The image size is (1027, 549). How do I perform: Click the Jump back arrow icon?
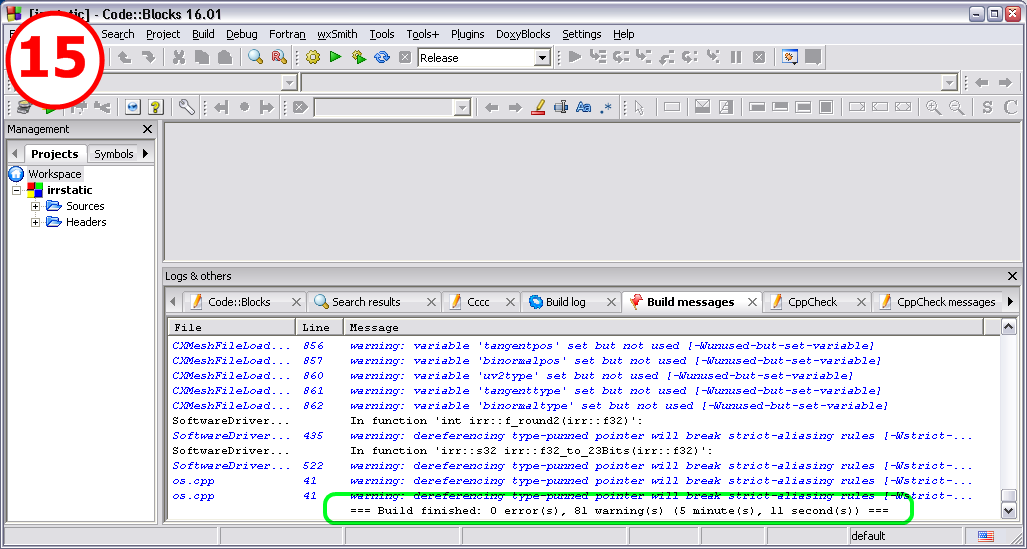pyautogui.click(x=981, y=83)
